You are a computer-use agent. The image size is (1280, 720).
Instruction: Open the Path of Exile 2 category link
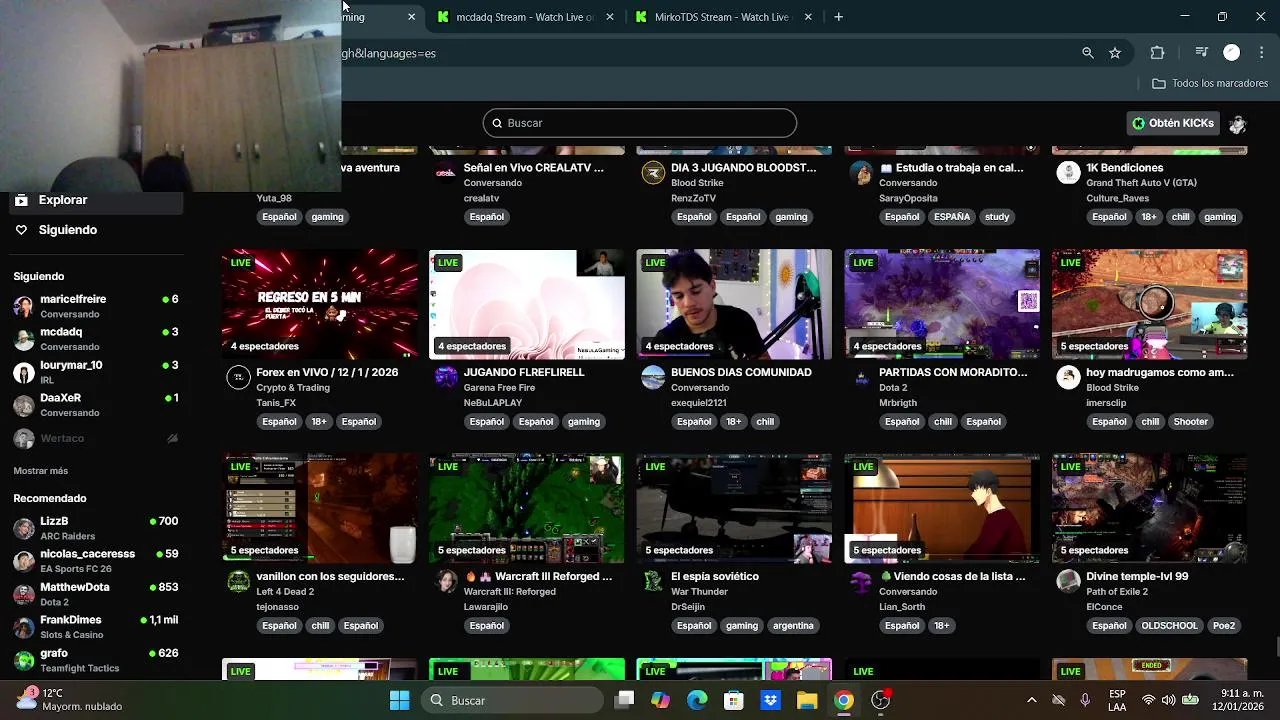tap(1122, 592)
